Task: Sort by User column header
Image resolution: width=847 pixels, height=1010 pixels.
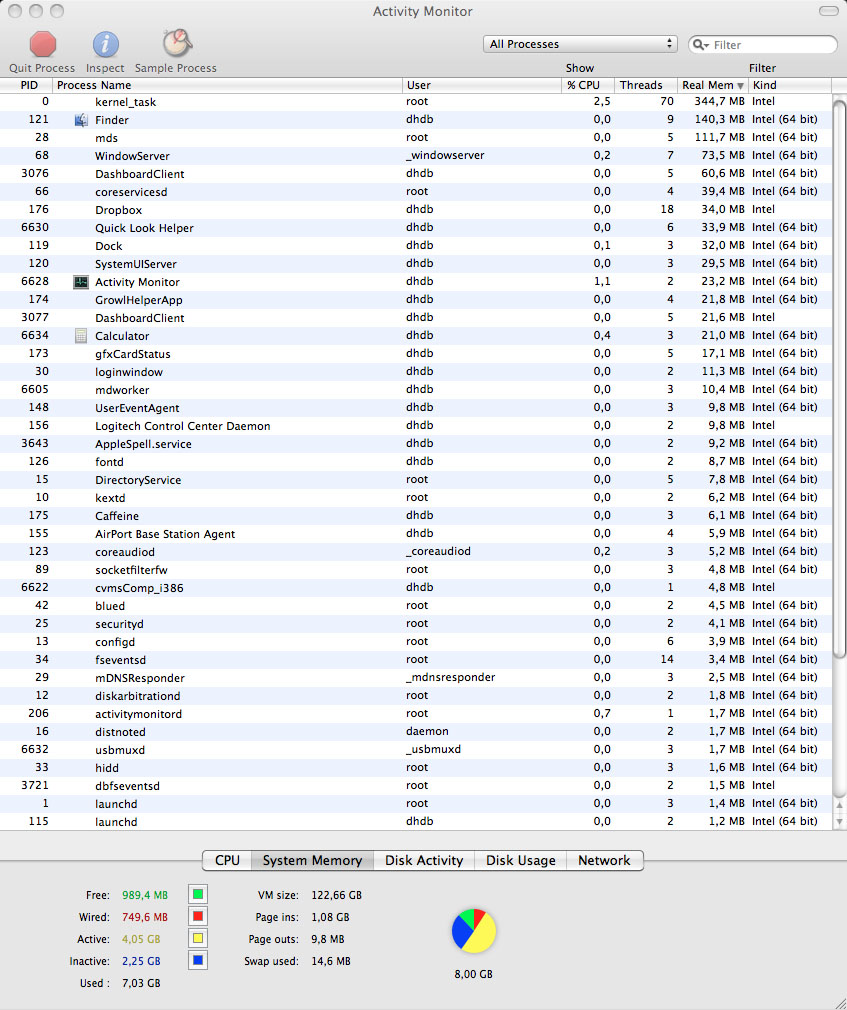Action: coord(482,85)
